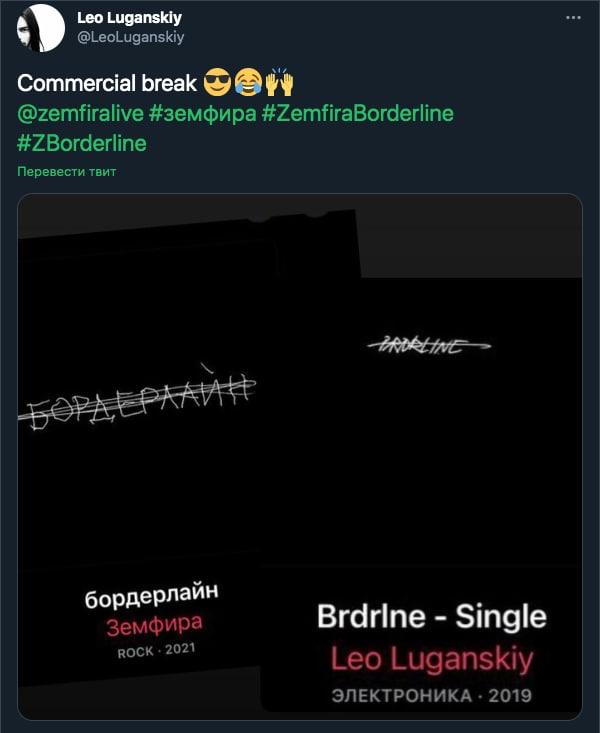600x733 pixels.
Task: Click the raised hands emoji
Action: point(279,82)
